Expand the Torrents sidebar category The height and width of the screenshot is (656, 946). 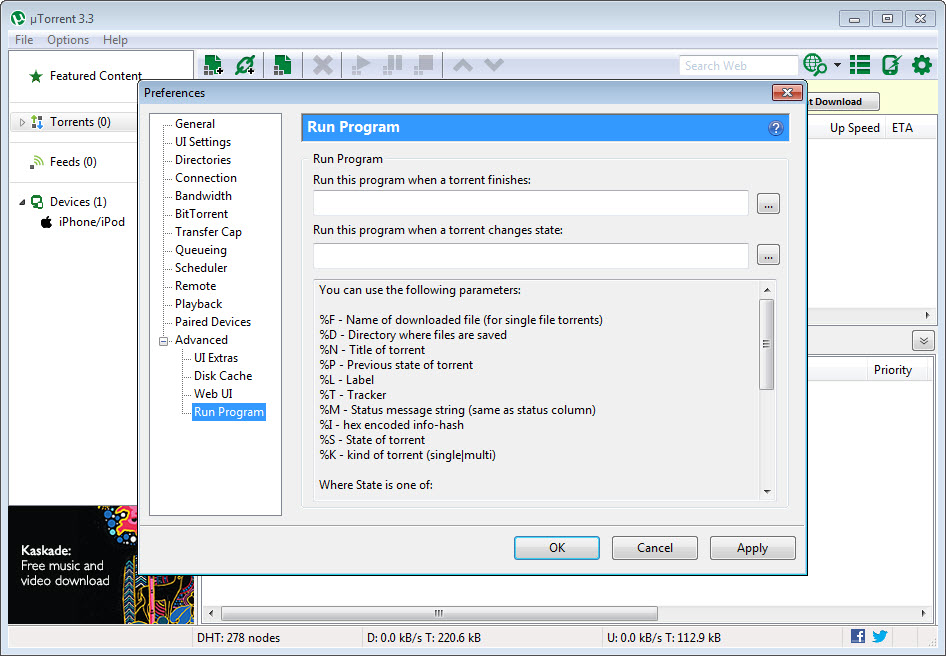[22, 123]
